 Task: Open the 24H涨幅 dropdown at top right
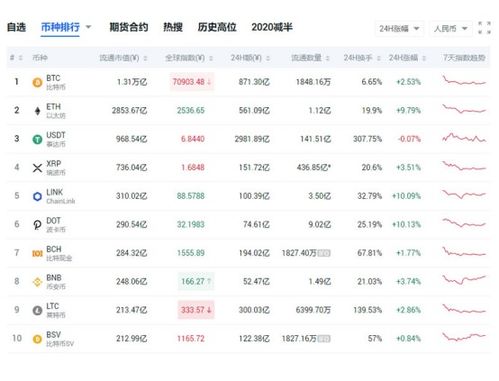click(399, 29)
